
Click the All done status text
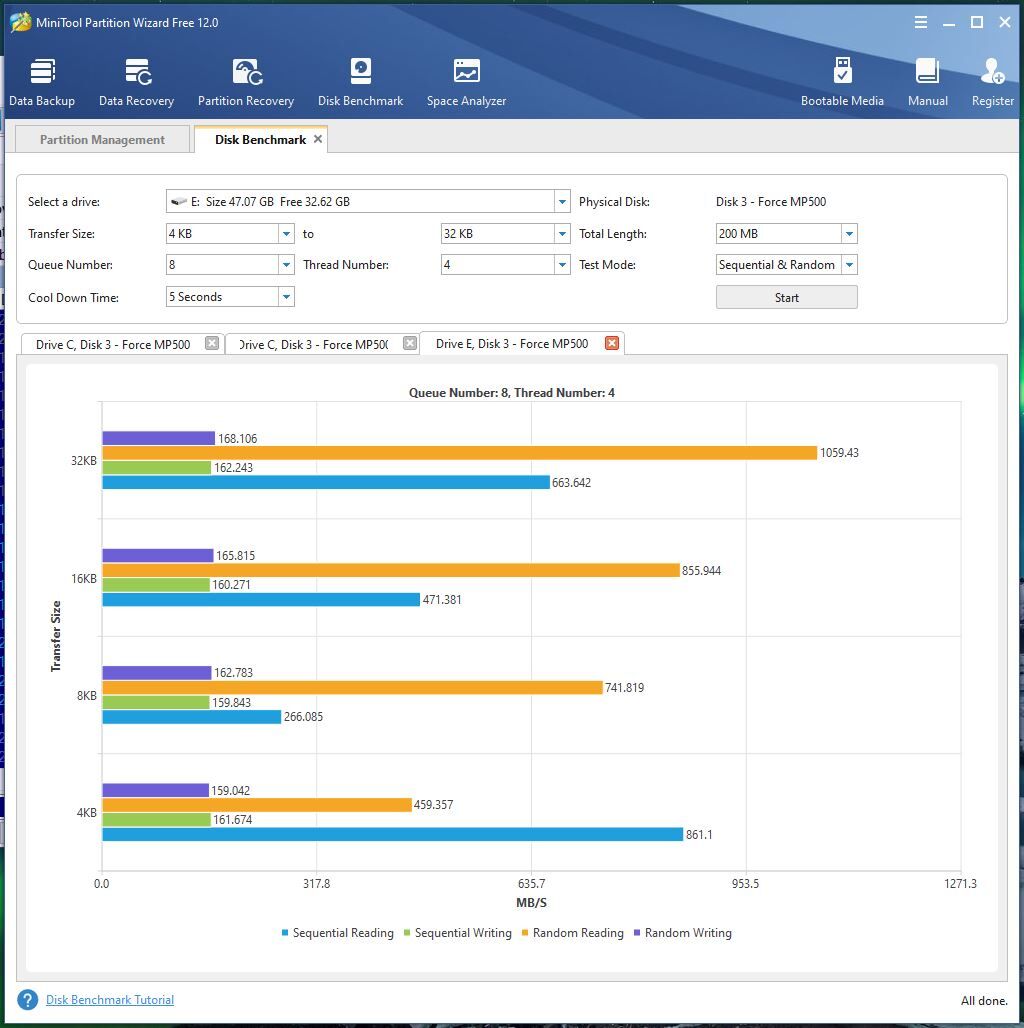984,1000
